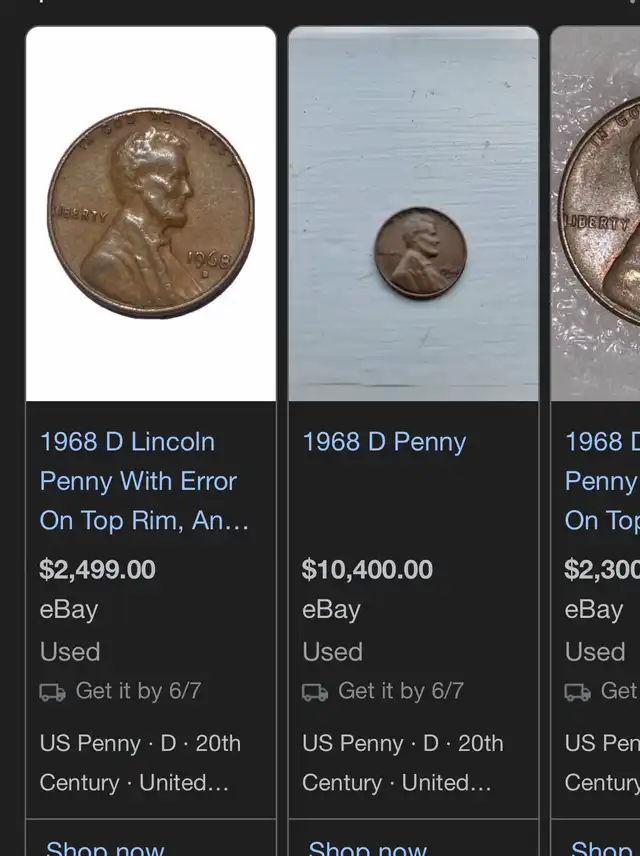Click truck icon on the partially visible third card
Screen dimensions: 640x856
[577, 692]
